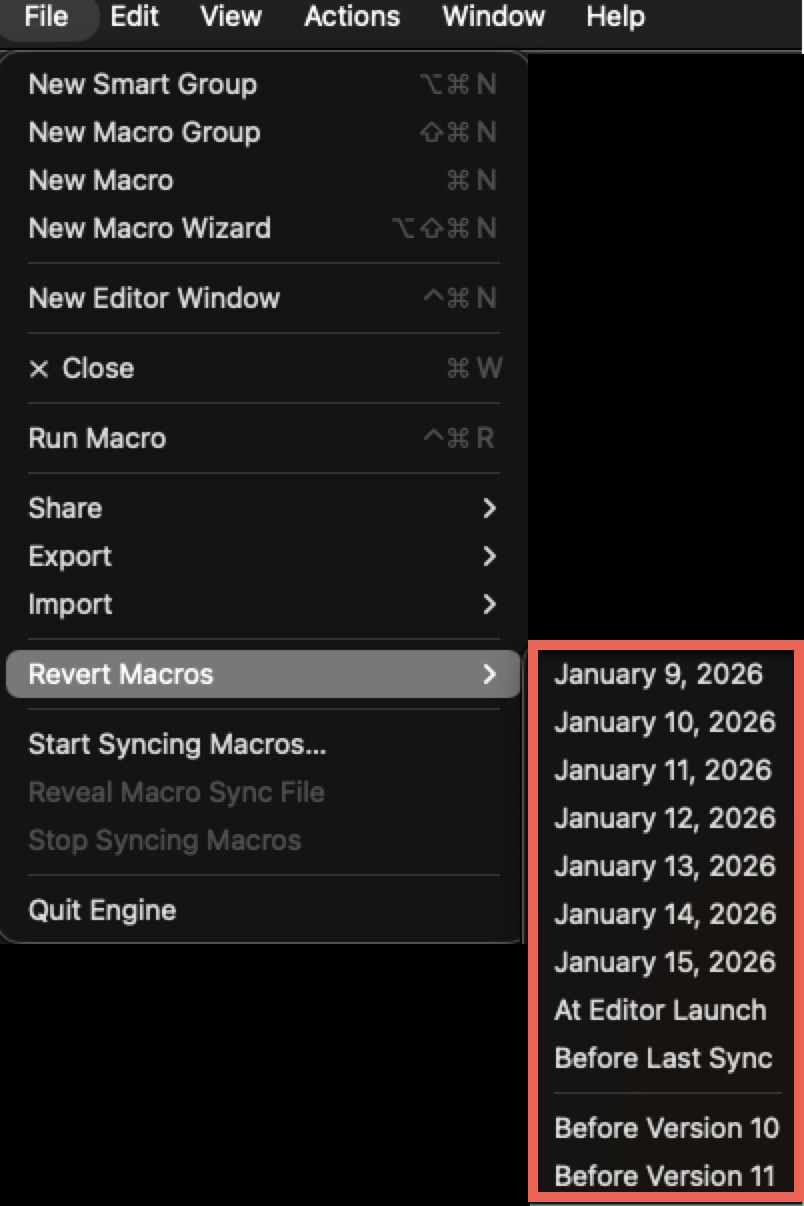The image size is (804, 1206).
Task: Choose Run Macro
Action: point(97,438)
